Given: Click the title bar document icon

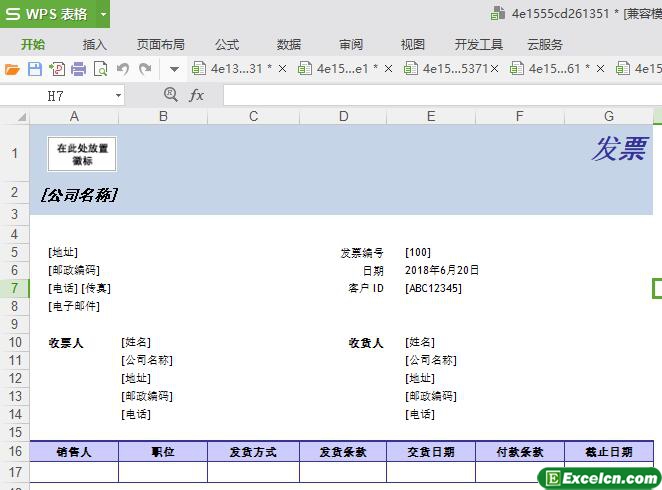Looking at the screenshot, I should 498,14.
